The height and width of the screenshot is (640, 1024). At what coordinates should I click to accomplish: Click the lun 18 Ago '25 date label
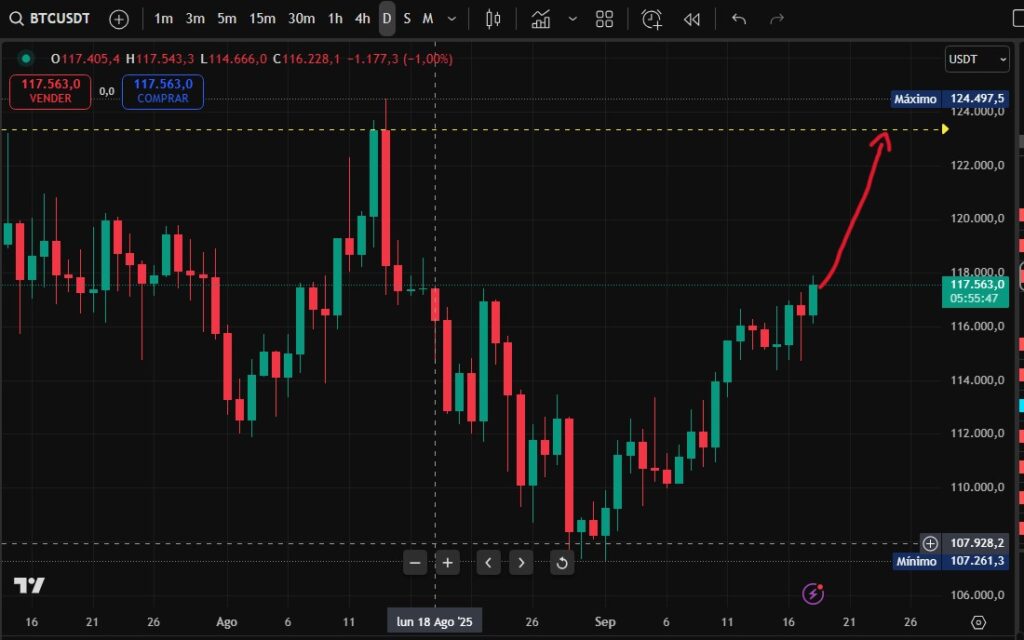434,621
